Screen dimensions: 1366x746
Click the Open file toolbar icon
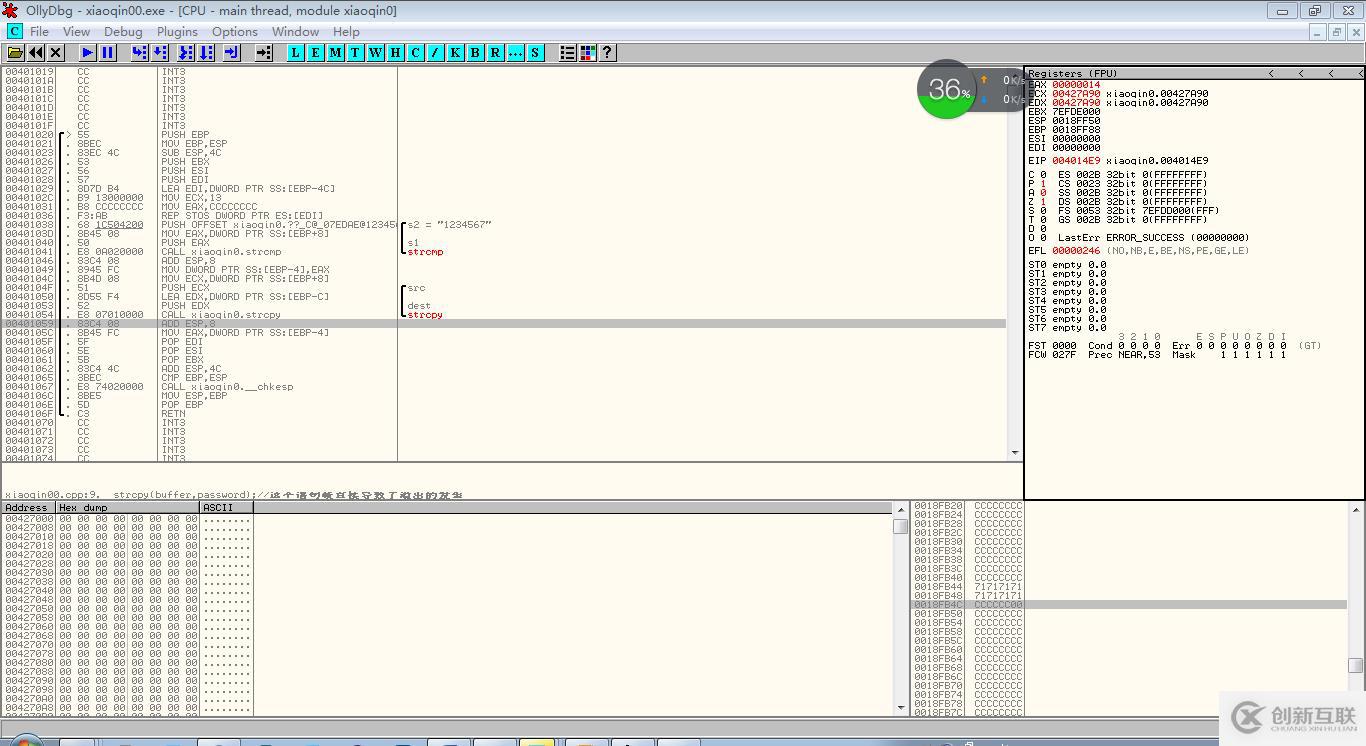15,52
